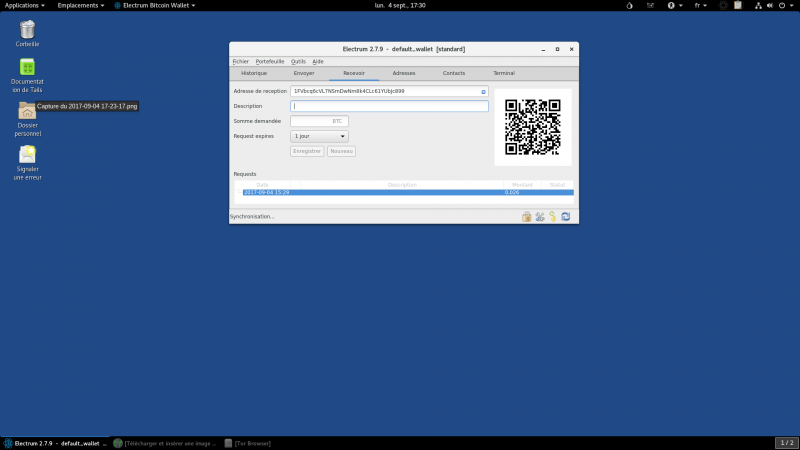Open the Corbeille trash icon on desktop
The image size is (800, 450).
[28, 29]
